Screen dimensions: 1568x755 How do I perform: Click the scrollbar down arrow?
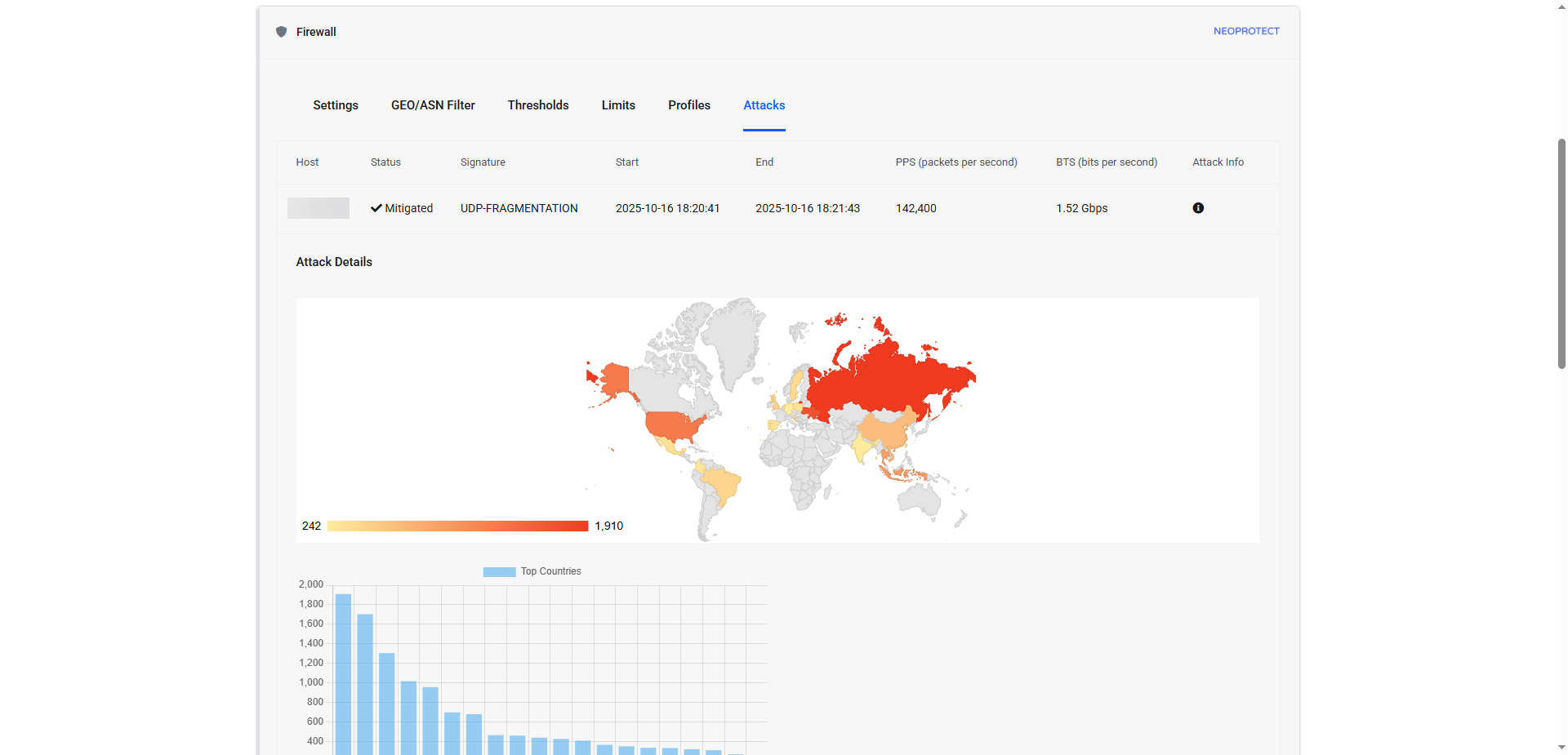(1561, 747)
